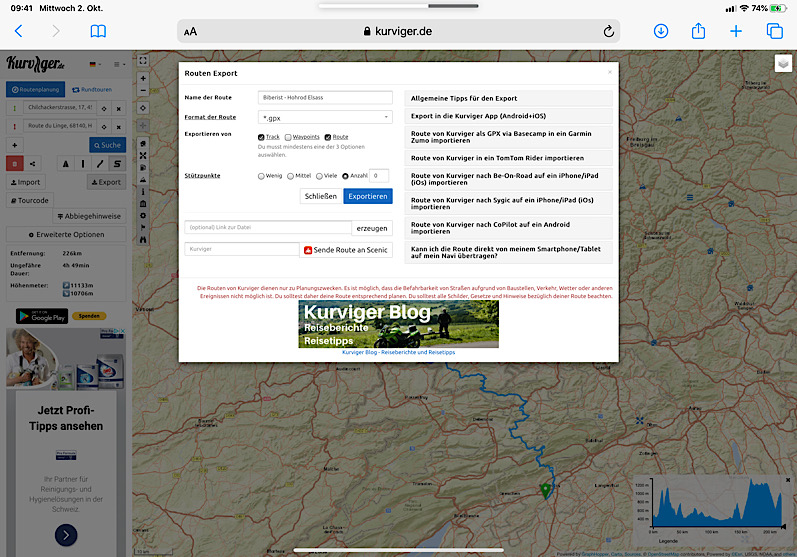Screen dimensions: 797x557
Task: Click the optional Link zur Datei field
Action: (x=268, y=227)
